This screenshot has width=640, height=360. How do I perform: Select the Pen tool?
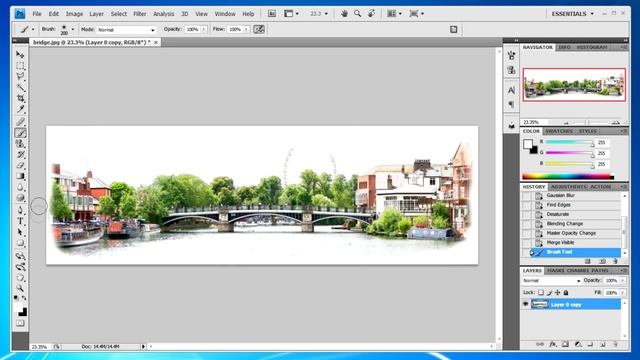(20, 210)
